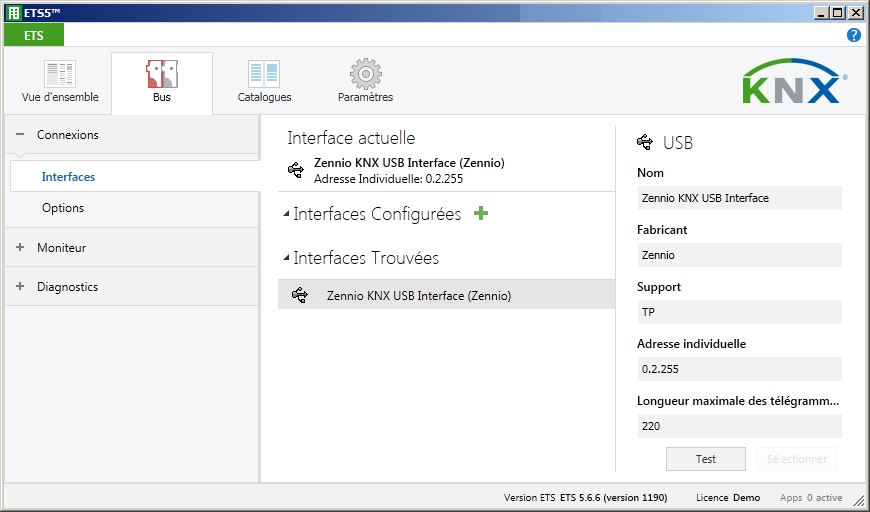Expand the Moniteur section
Image resolution: width=870 pixels, height=512 pixels.
(20, 247)
